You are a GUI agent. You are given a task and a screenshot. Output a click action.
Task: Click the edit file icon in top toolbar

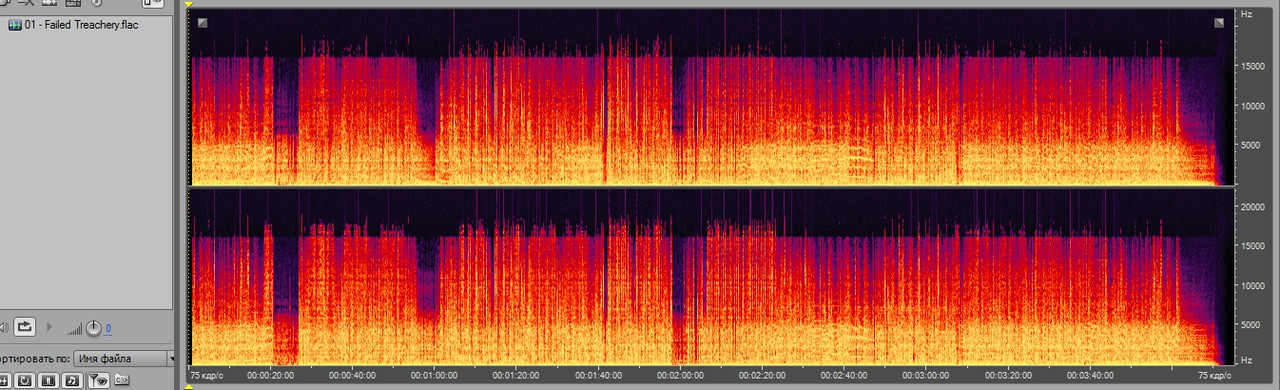[x=49, y=3]
